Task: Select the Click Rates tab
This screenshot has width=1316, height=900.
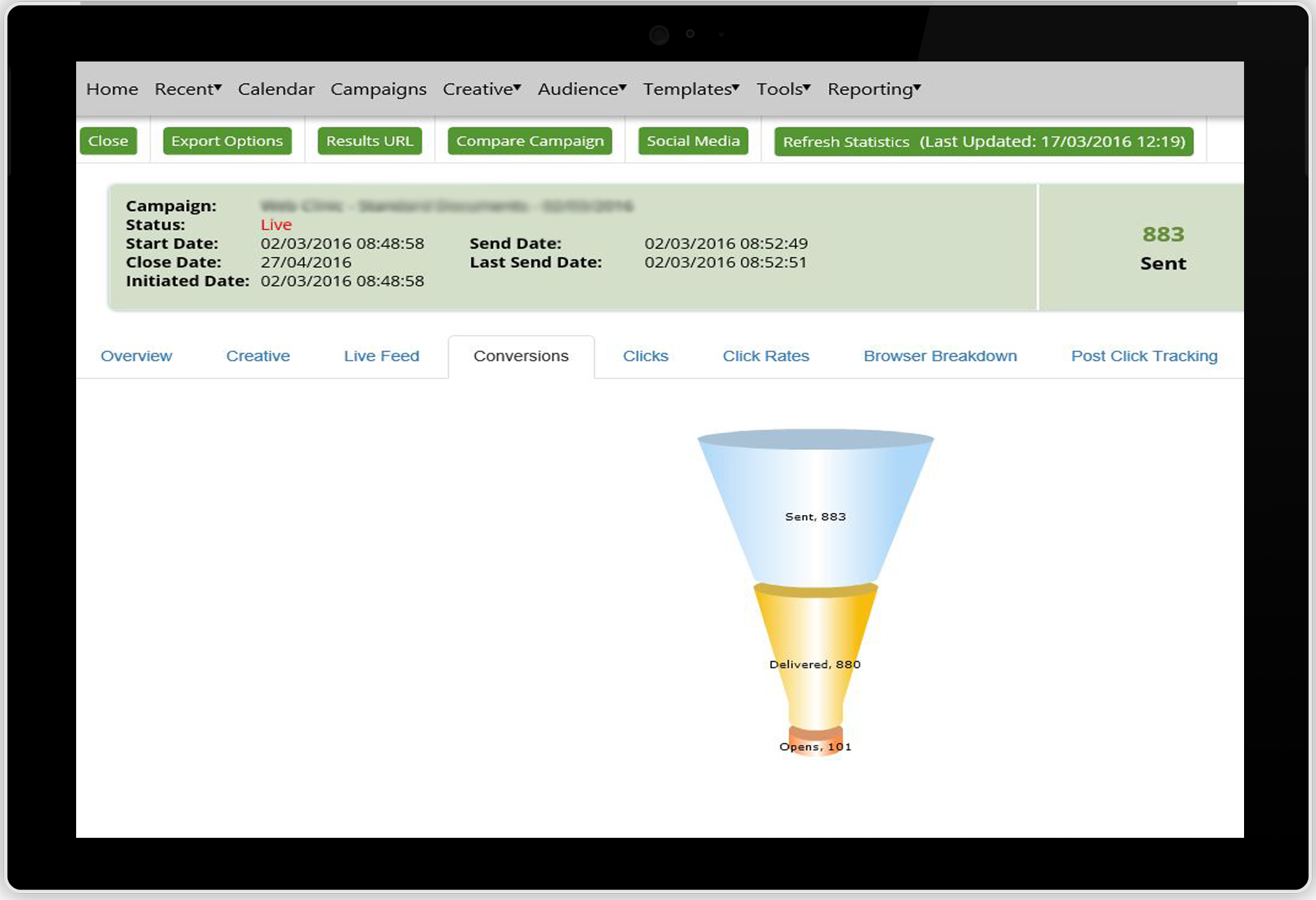Action: click(766, 356)
